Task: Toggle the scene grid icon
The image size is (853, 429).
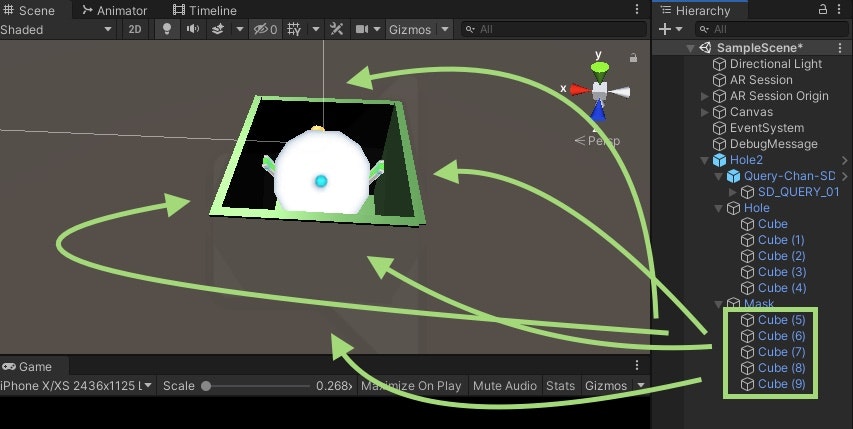Action: click(x=294, y=29)
